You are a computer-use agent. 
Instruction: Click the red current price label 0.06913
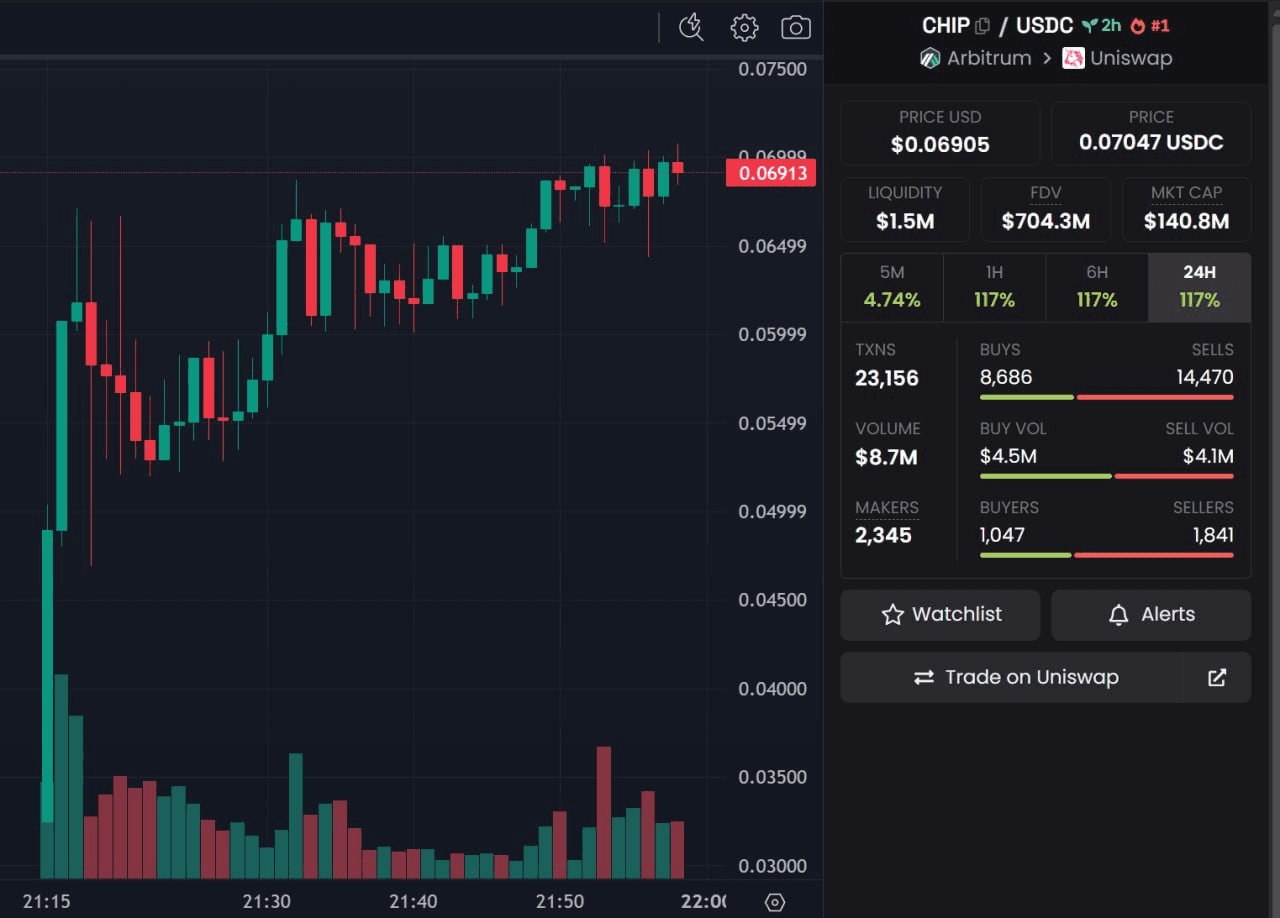[771, 173]
